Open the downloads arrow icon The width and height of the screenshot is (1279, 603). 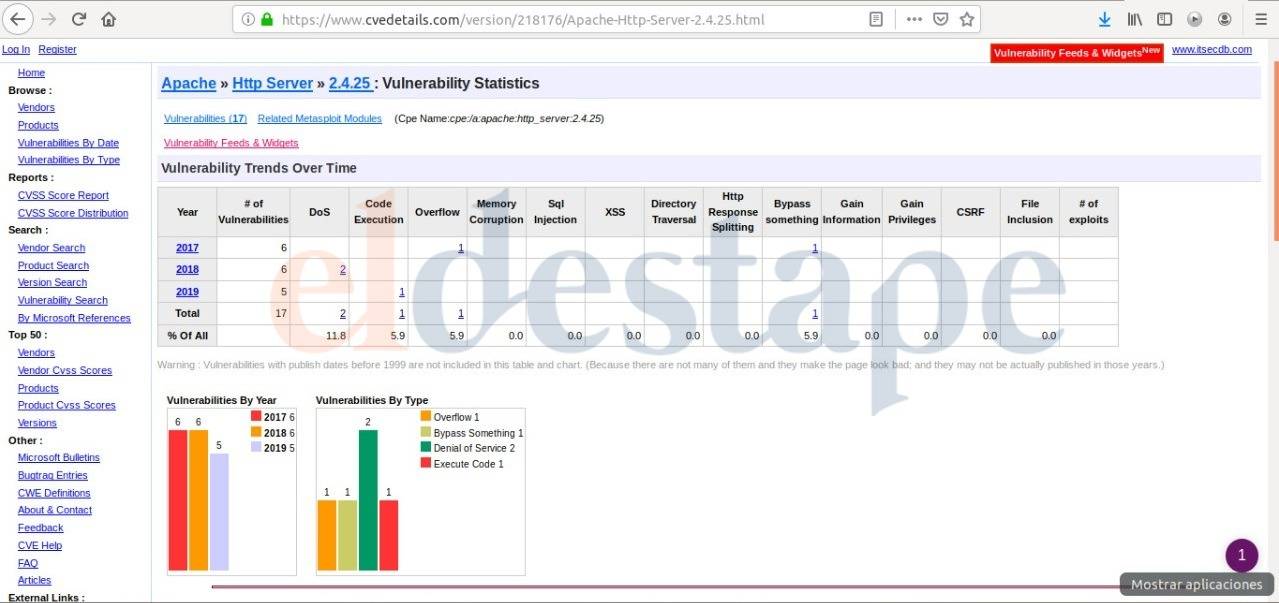tap(1105, 19)
